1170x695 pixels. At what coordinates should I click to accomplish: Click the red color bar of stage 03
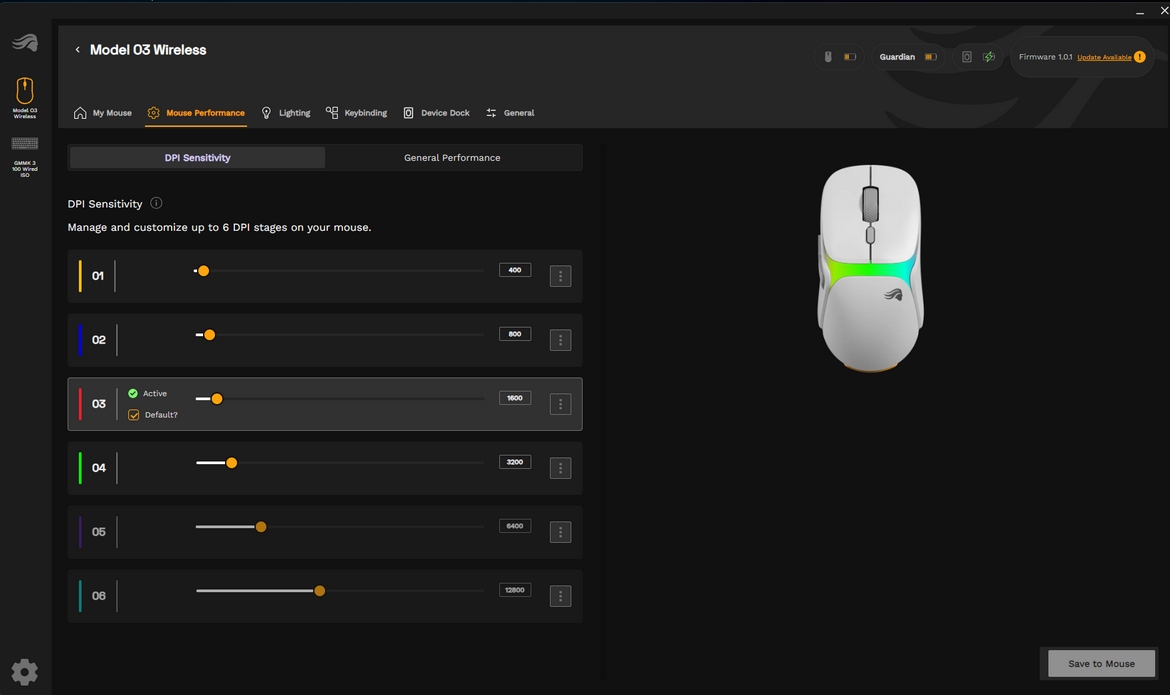coord(80,404)
